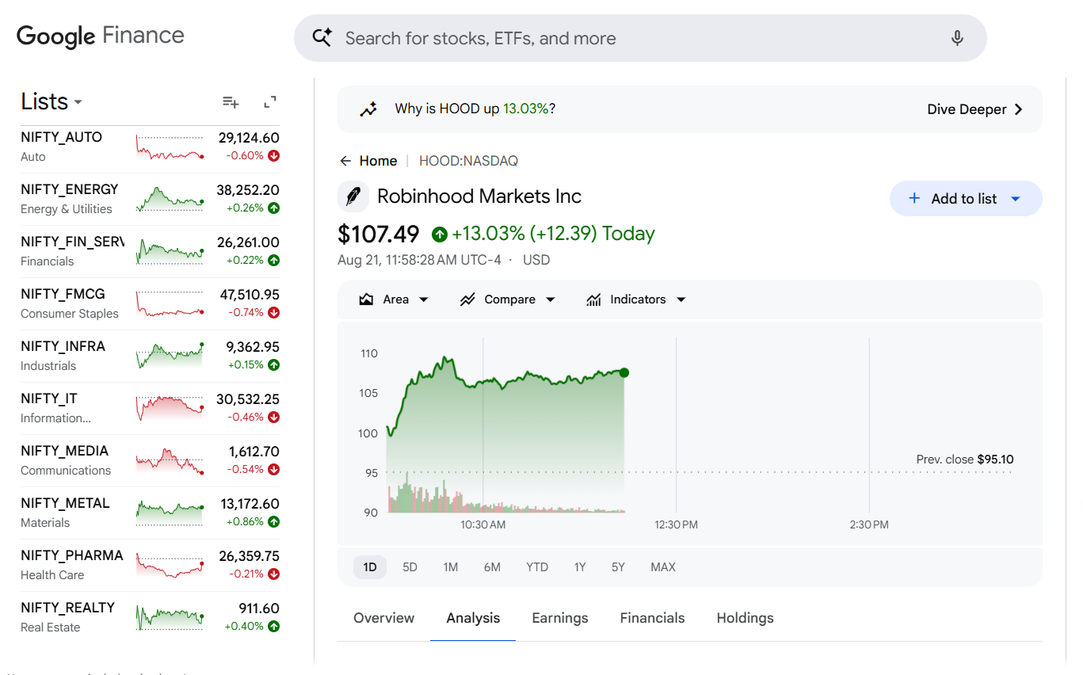
Task: Click green up-arrow change indicator for HOOD
Action: pos(439,234)
